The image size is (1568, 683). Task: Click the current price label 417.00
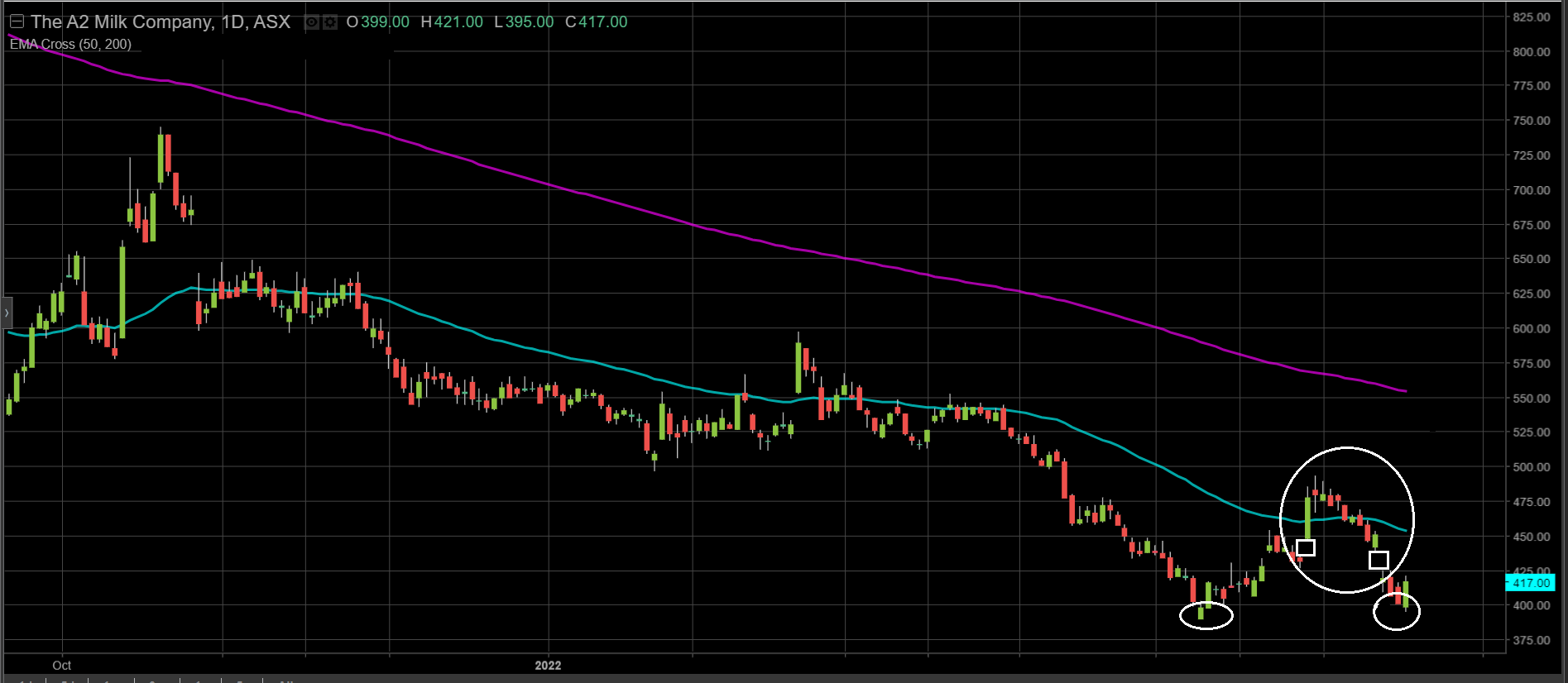pos(1531,583)
